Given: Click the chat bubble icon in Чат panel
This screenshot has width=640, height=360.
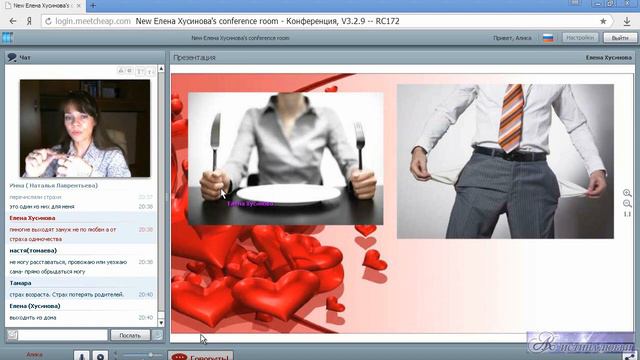Looking at the screenshot, I should 12,58.
